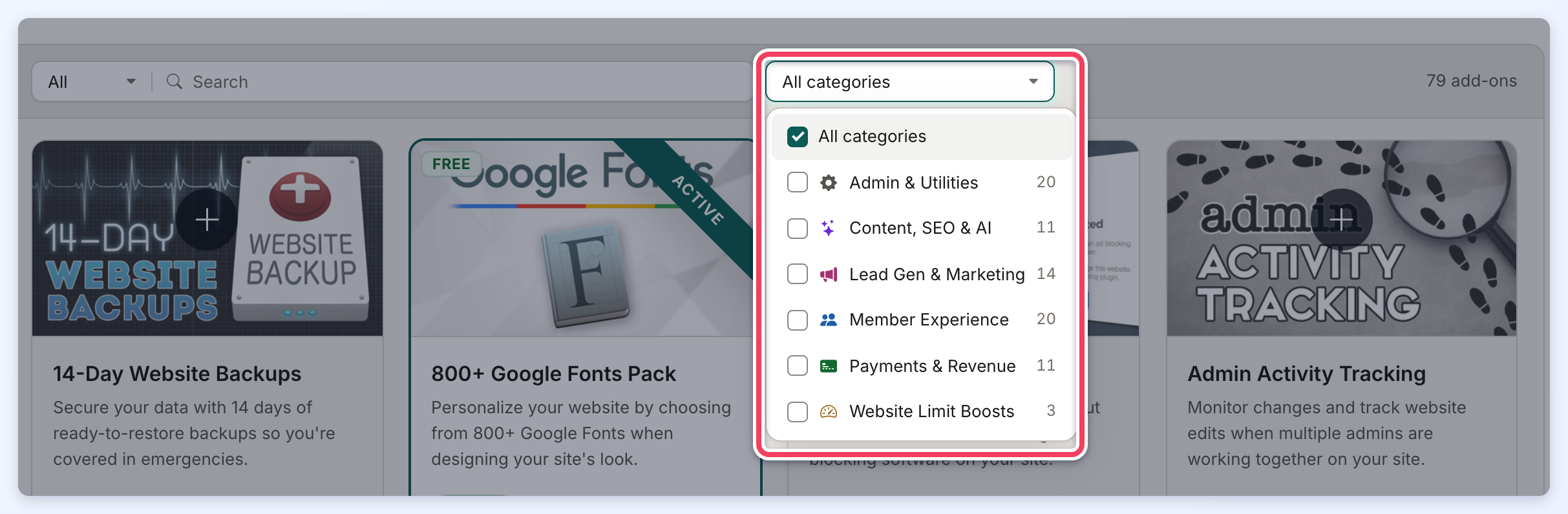Click the plus icon on 14-Day Website Backups image
The height and width of the screenshot is (514, 1568).
(x=207, y=220)
